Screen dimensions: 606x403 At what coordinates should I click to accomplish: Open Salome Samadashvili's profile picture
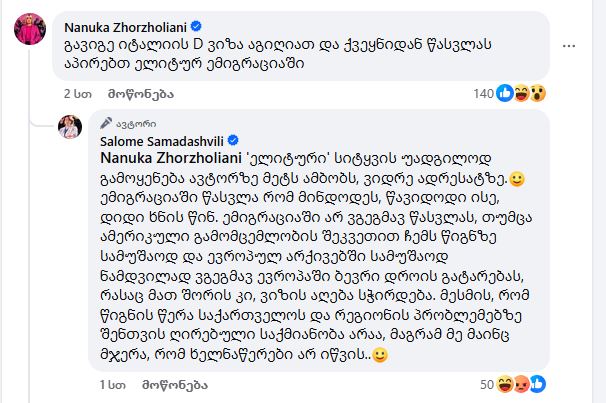[x=70, y=126]
